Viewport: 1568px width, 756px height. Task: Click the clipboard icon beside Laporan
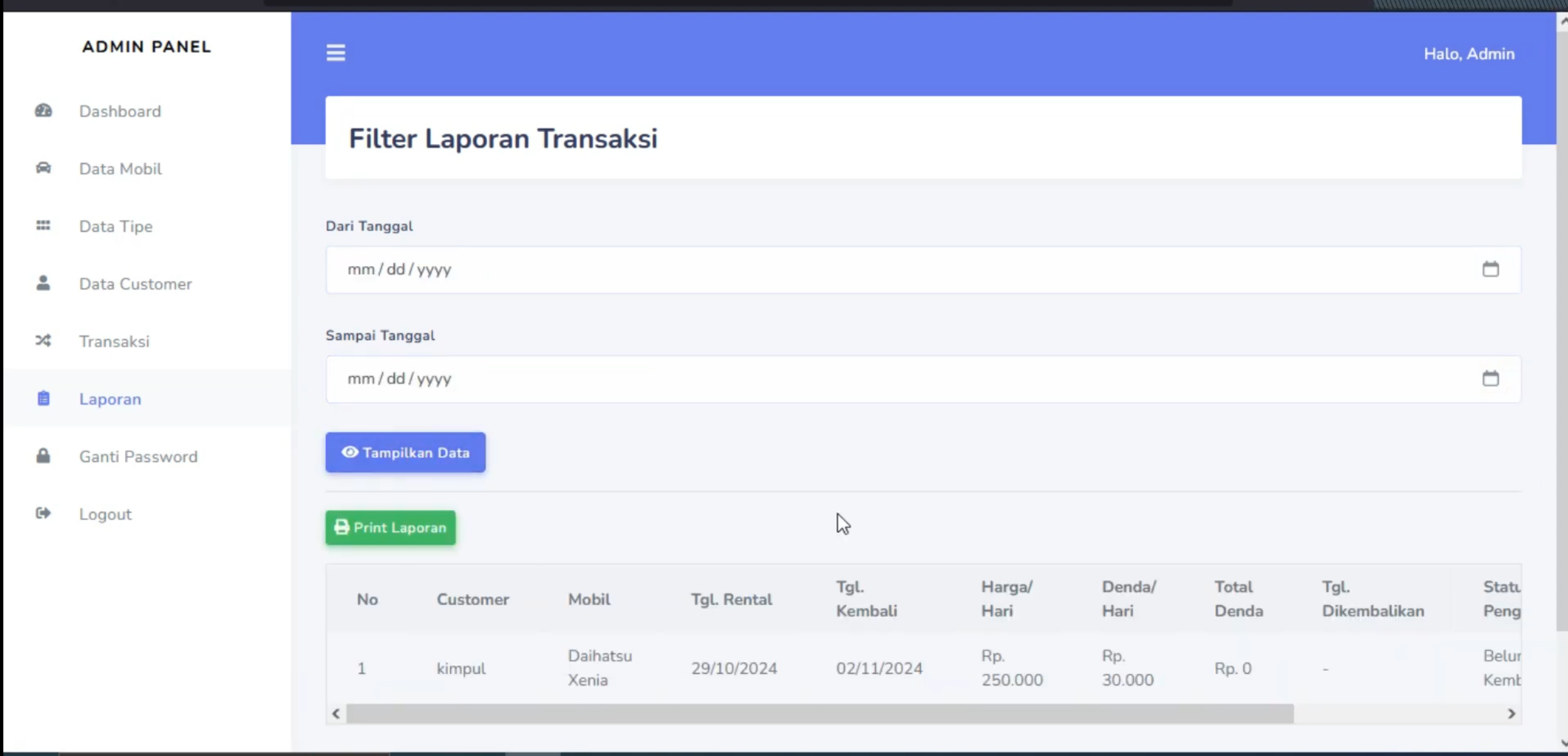click(x=43, y=399)
